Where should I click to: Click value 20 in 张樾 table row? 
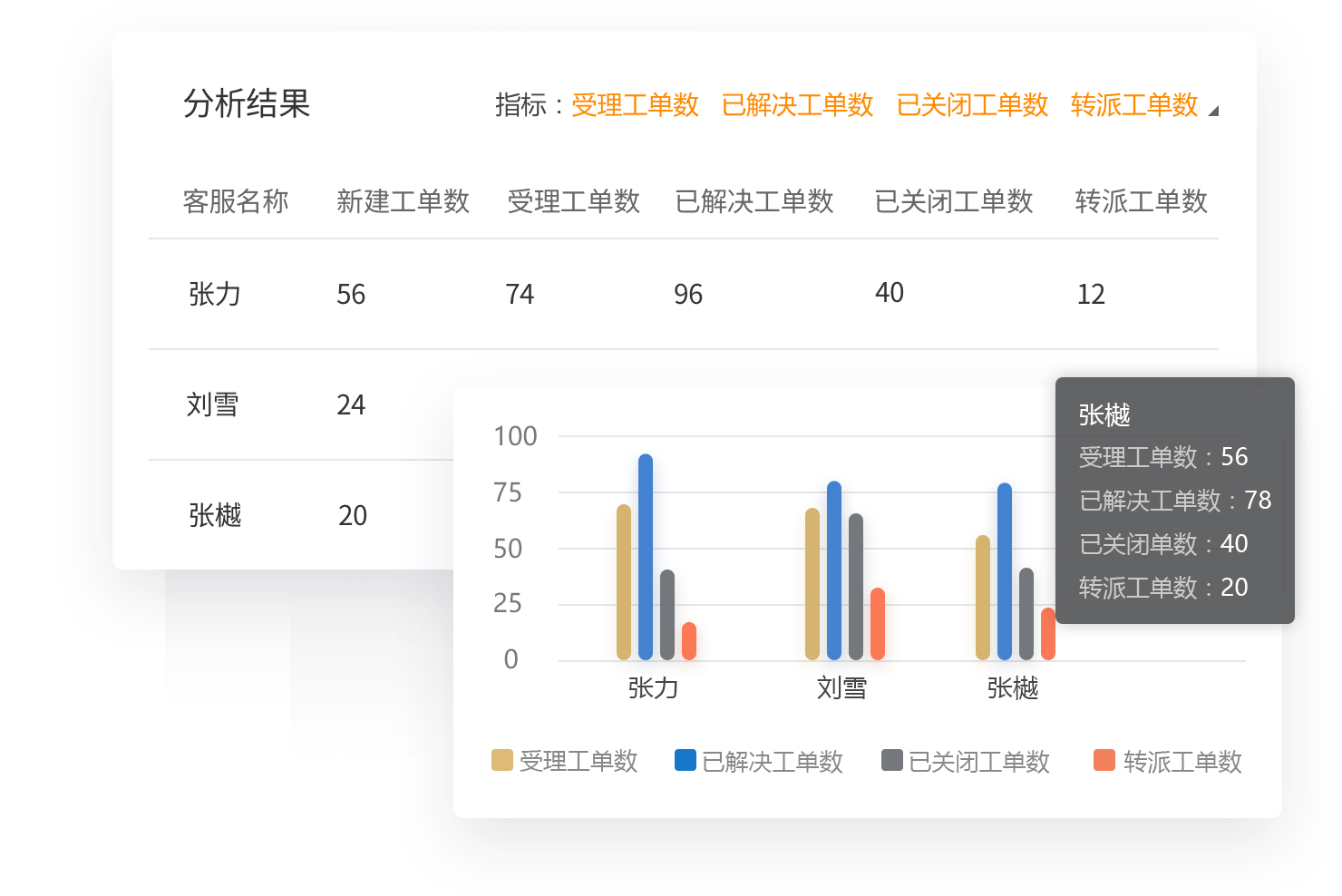(353, 516)
